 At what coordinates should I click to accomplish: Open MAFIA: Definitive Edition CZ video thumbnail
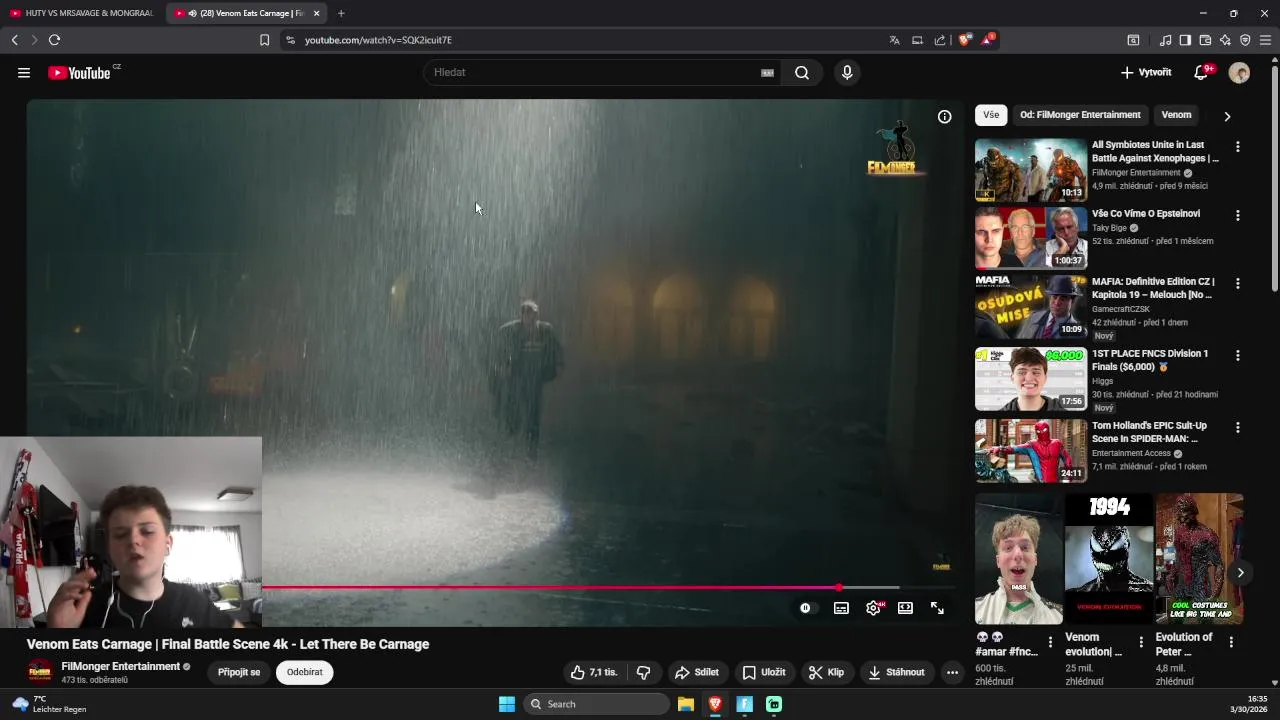[x=1031, y=307]
